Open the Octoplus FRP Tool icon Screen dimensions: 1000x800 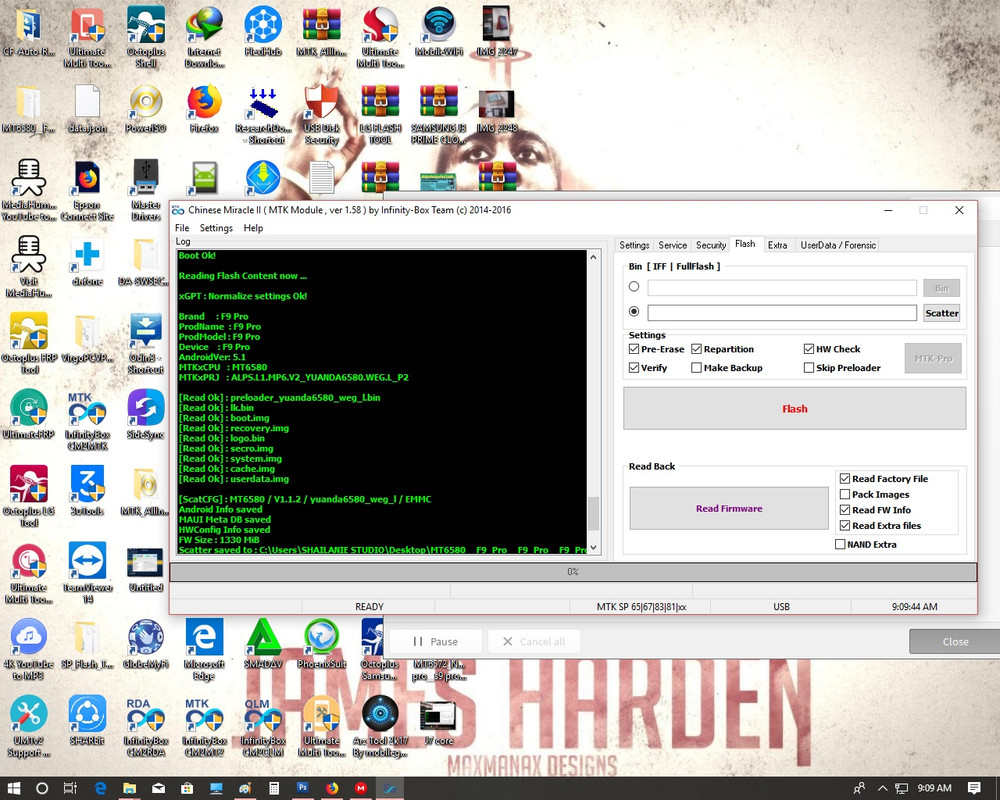click(29, 343)
